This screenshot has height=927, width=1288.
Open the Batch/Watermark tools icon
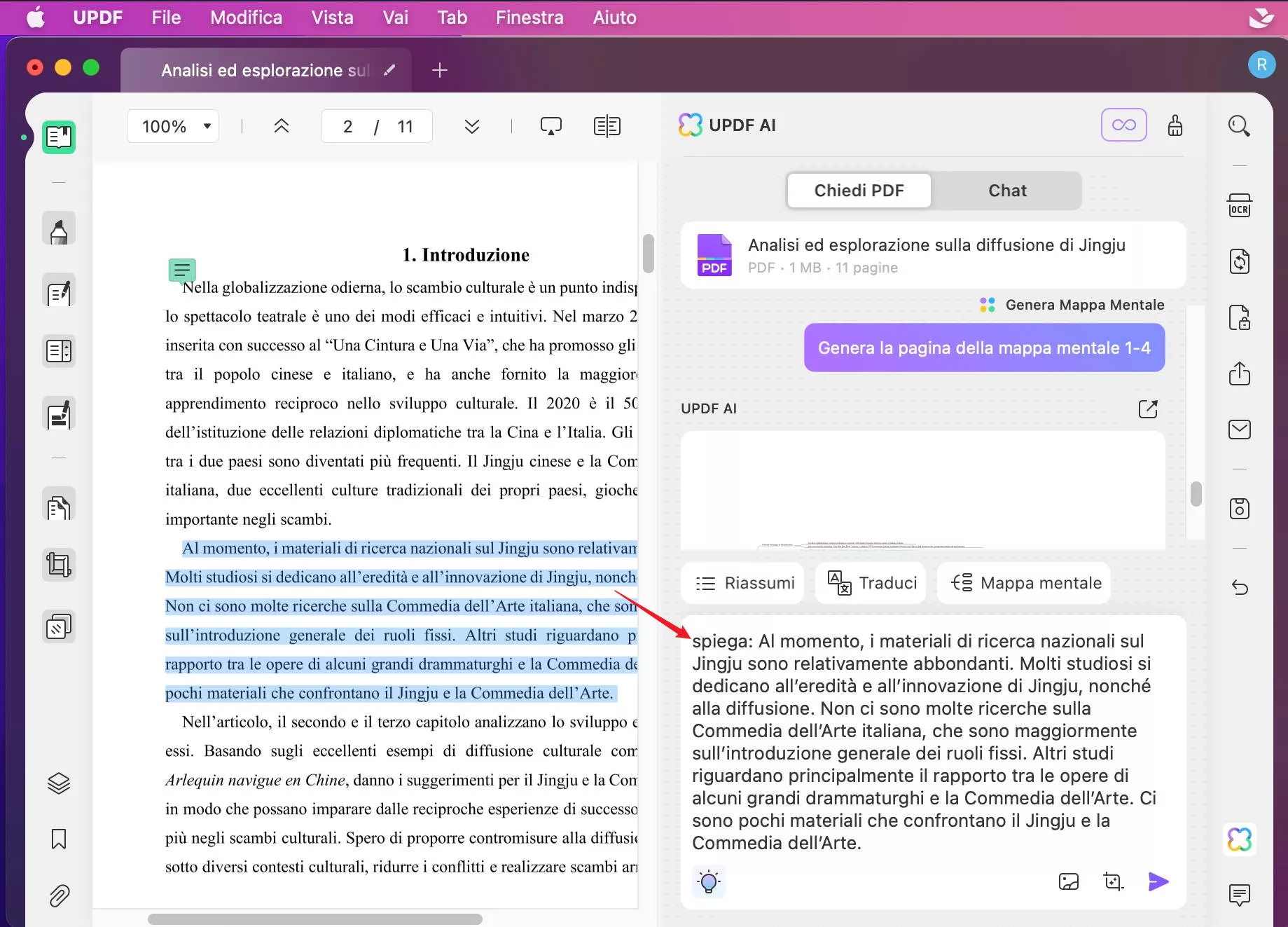pyautogui.click(x=59, y=626)
